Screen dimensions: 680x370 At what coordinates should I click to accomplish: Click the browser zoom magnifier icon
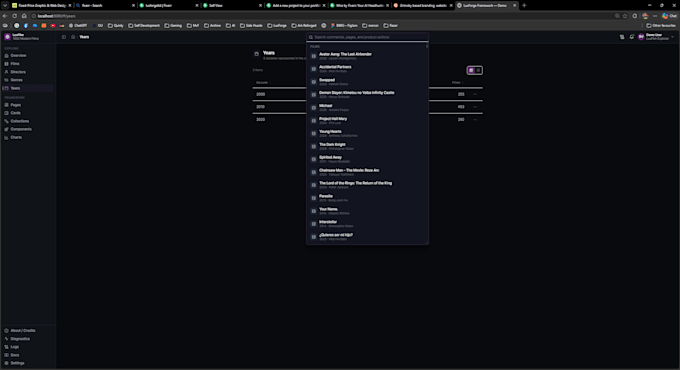coord(617,16)
